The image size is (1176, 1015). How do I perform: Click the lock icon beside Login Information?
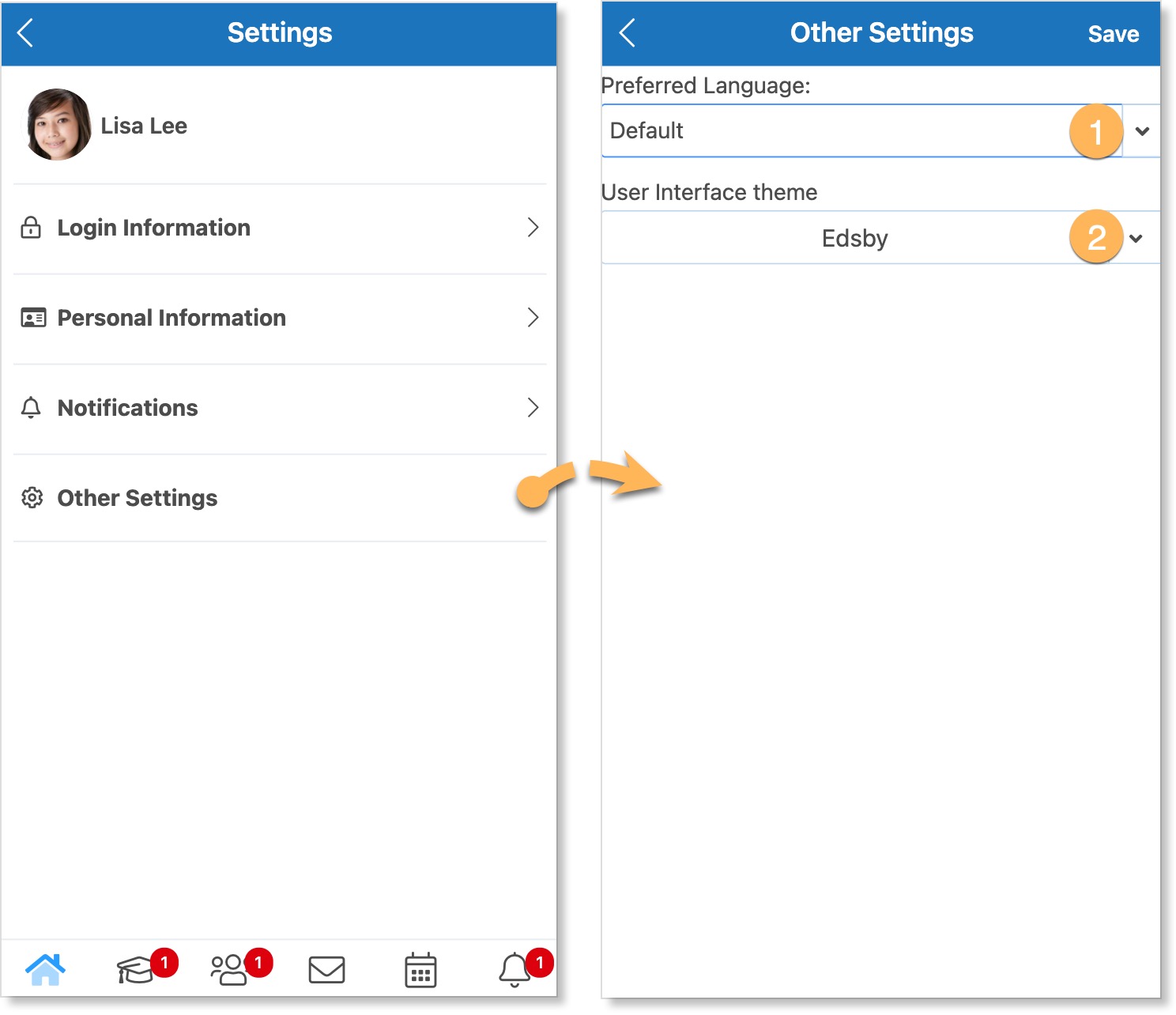[x=31, y=228]
